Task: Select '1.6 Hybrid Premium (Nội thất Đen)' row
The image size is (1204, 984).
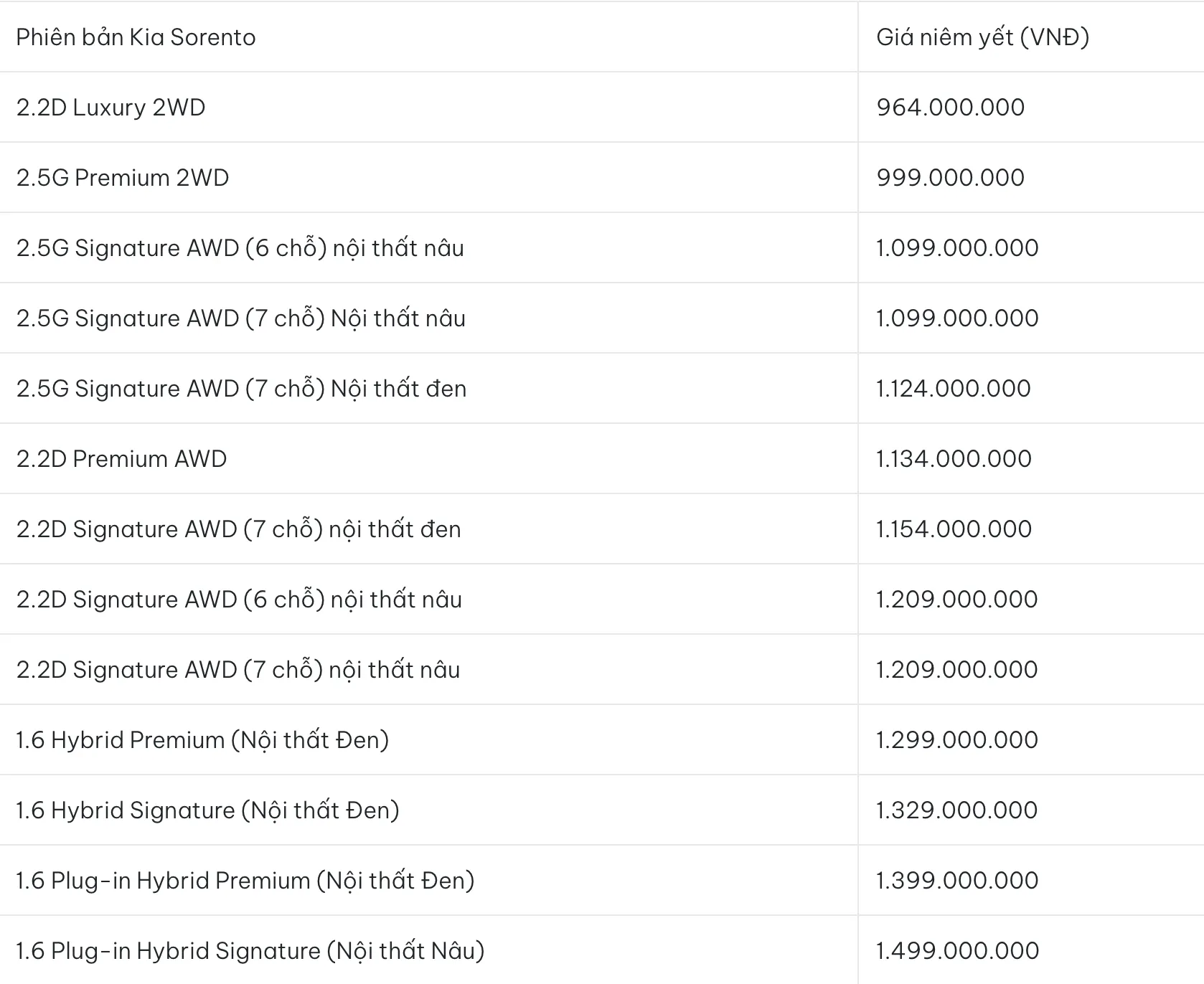Action: click(x=202, y=740)
